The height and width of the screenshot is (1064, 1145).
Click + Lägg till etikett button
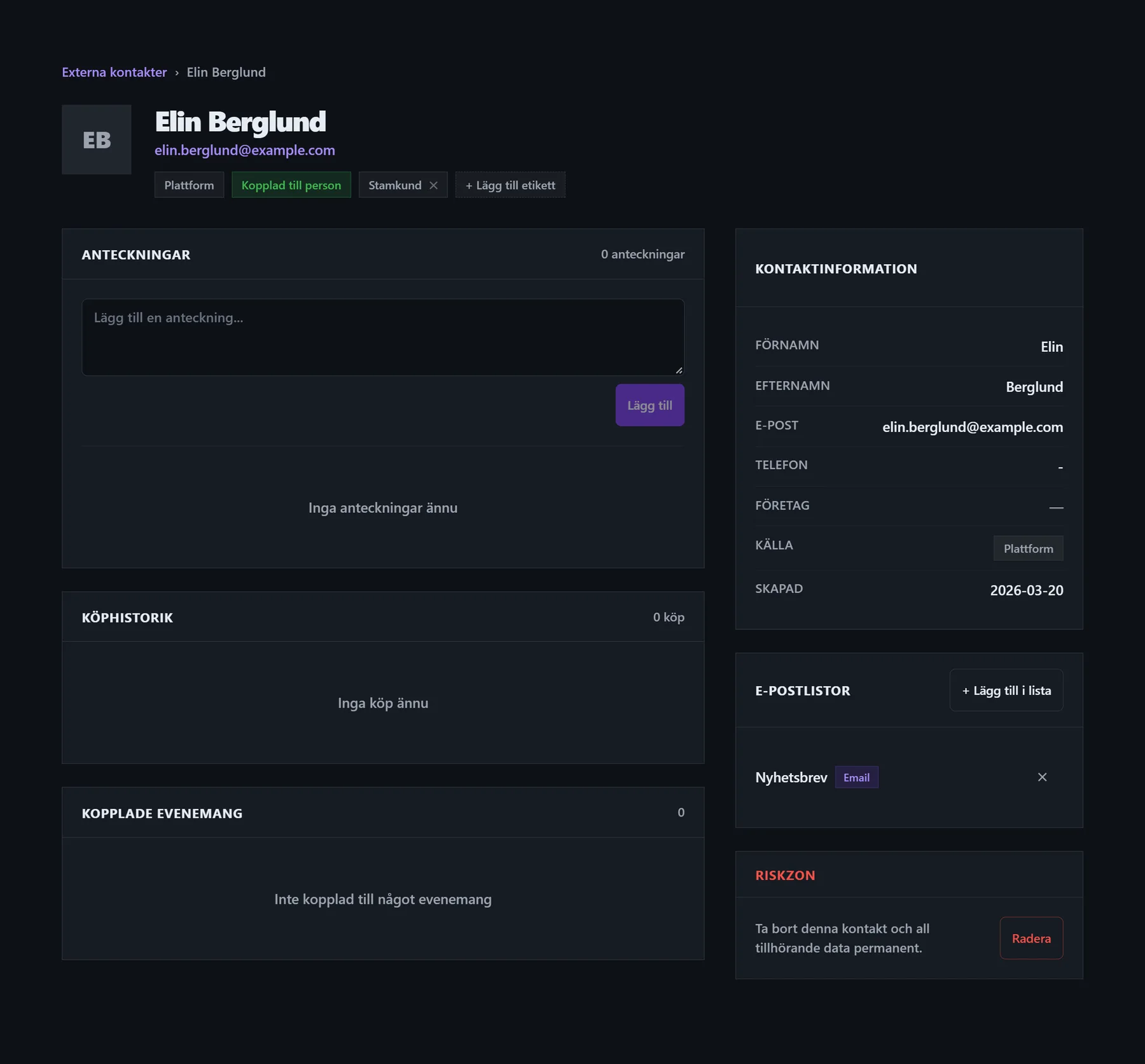(510, 185)
